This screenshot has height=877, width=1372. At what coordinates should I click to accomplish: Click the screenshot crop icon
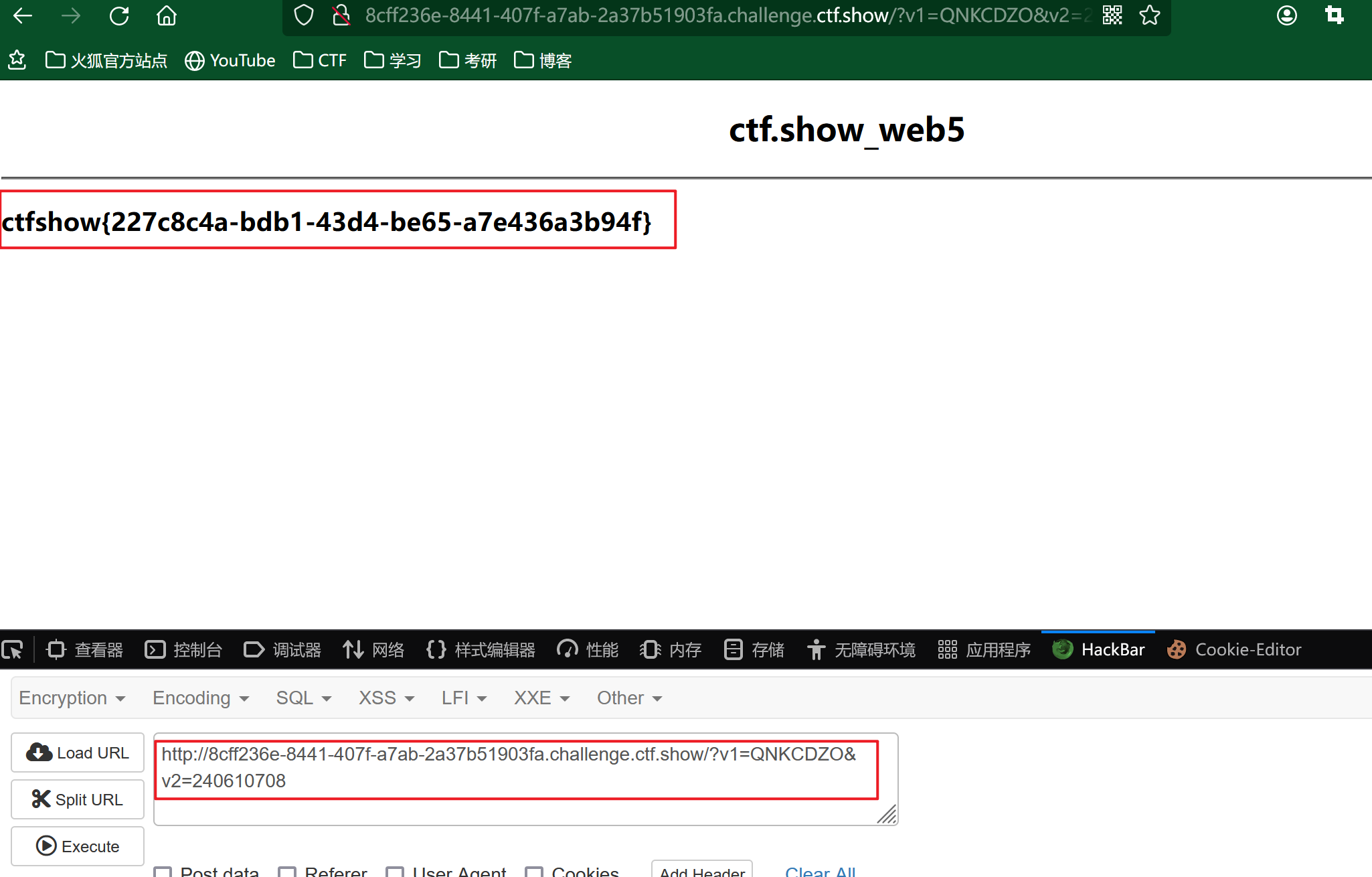(x=1334, y=15)
